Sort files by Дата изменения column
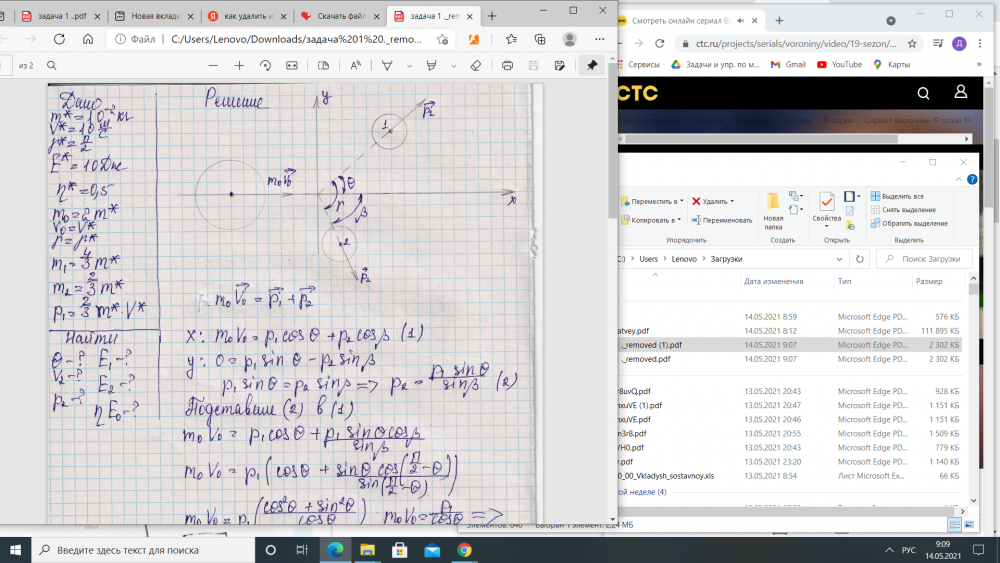 774,281
